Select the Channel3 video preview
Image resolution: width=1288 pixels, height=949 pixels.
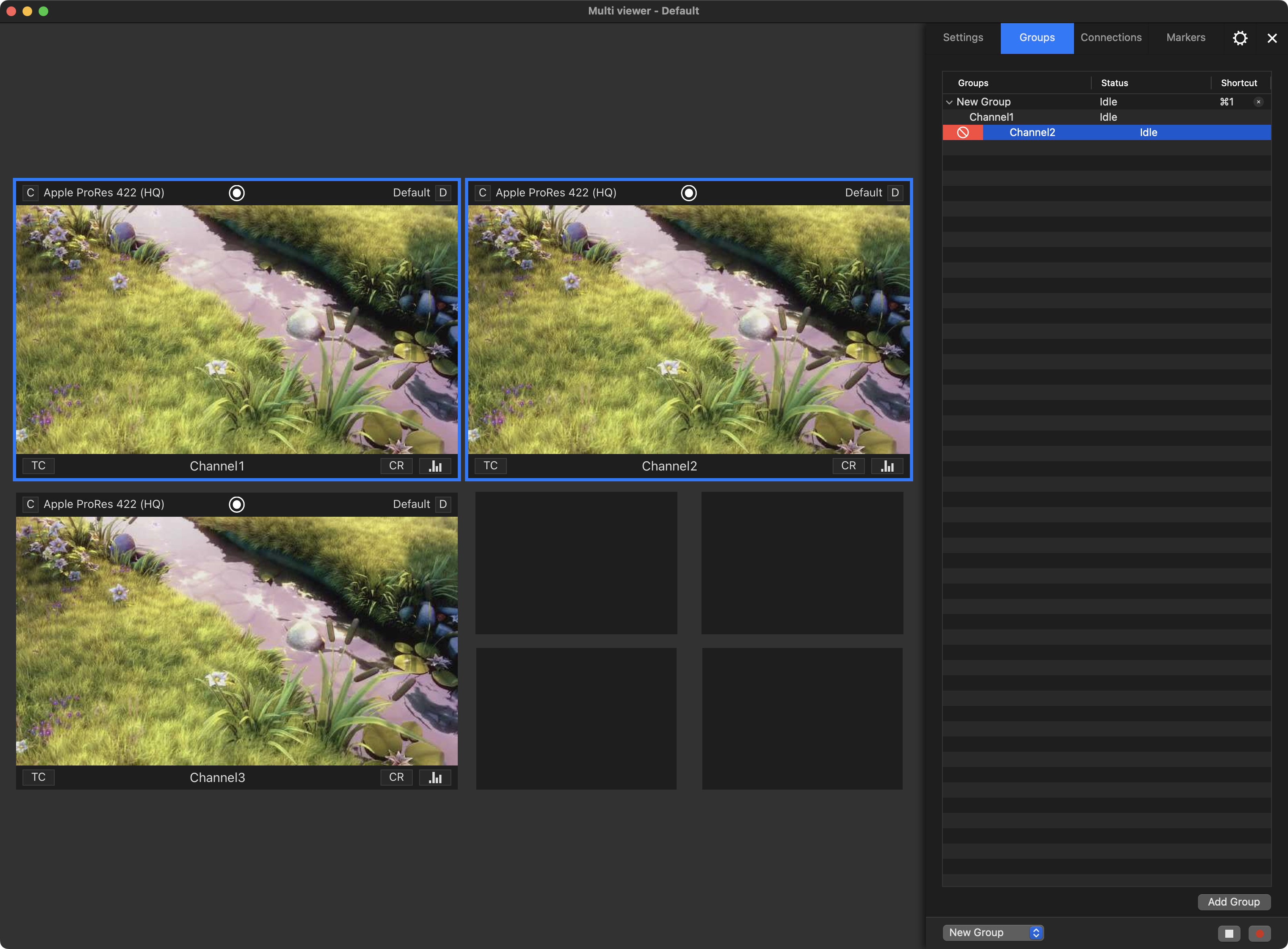pyautogui.click(x=237, y=641)
